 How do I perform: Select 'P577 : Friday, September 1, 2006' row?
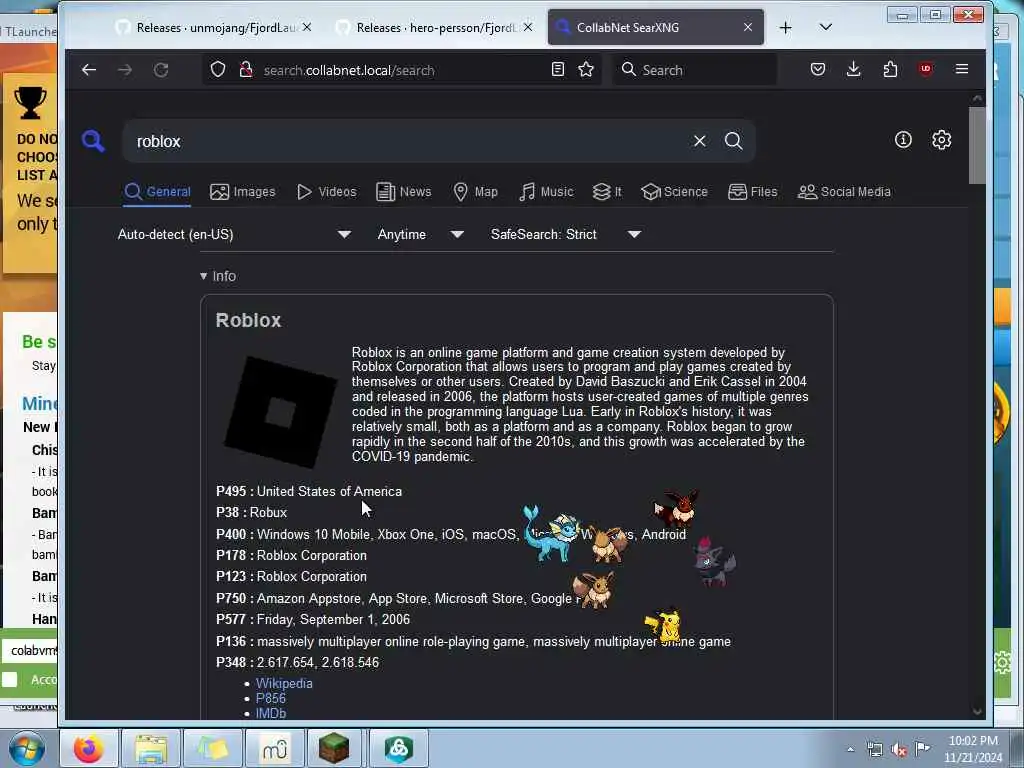pos(313,619)
